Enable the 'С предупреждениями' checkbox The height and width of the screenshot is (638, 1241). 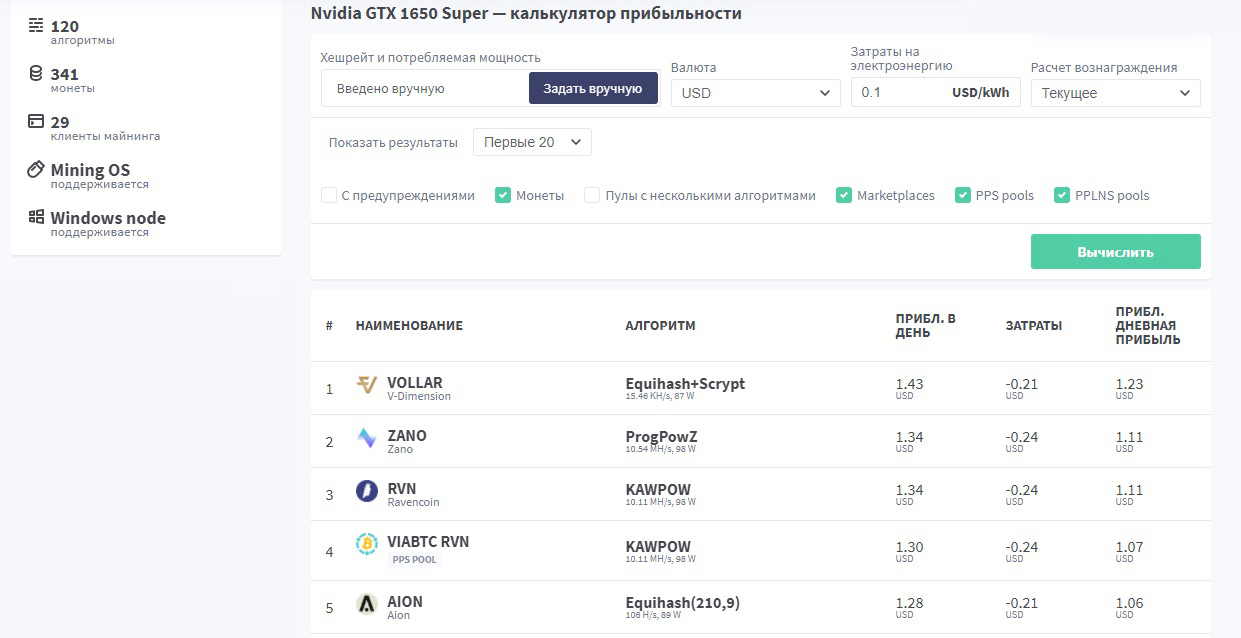tap(329, 195)
